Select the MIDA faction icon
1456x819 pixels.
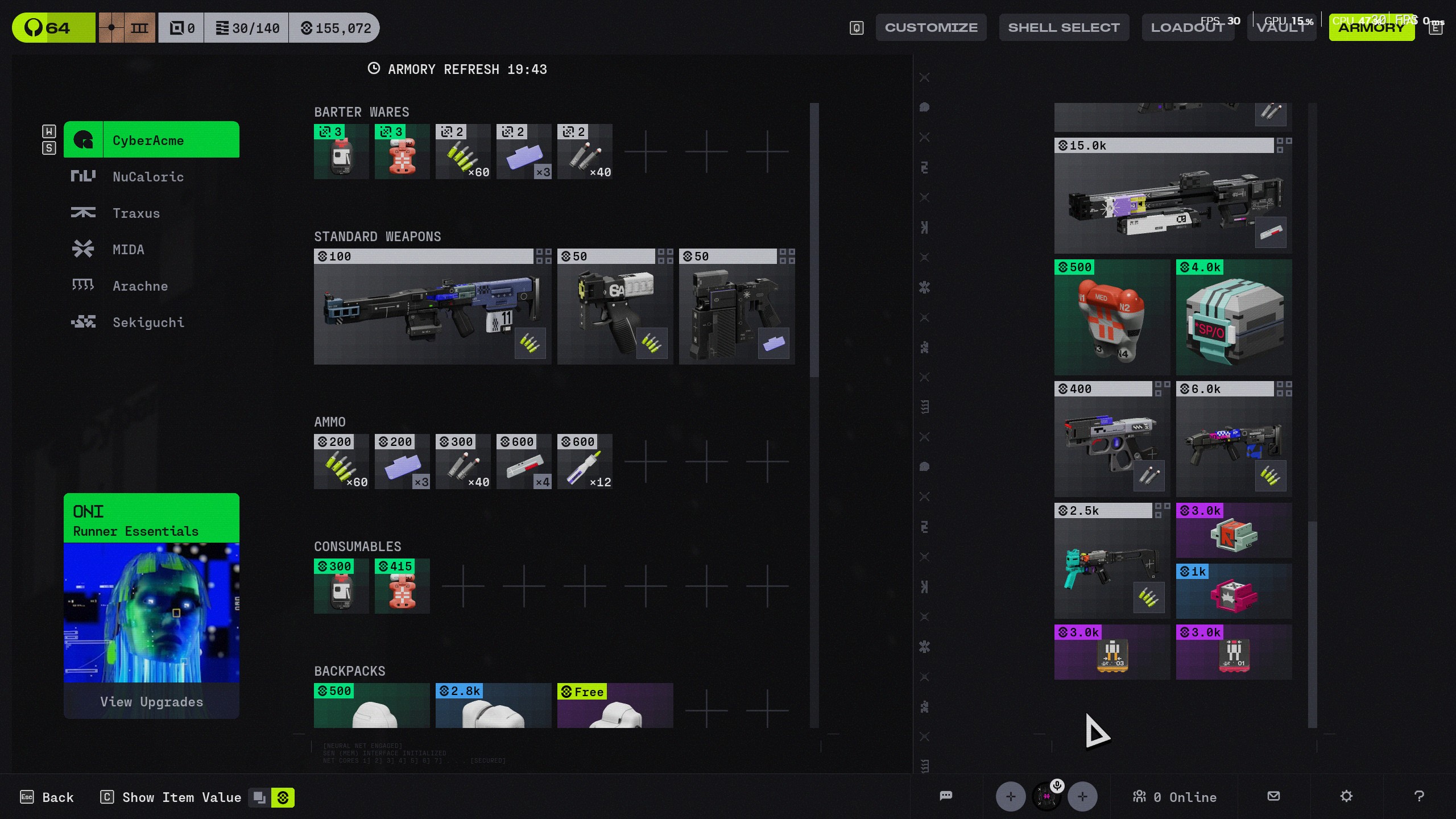[83, 249]
